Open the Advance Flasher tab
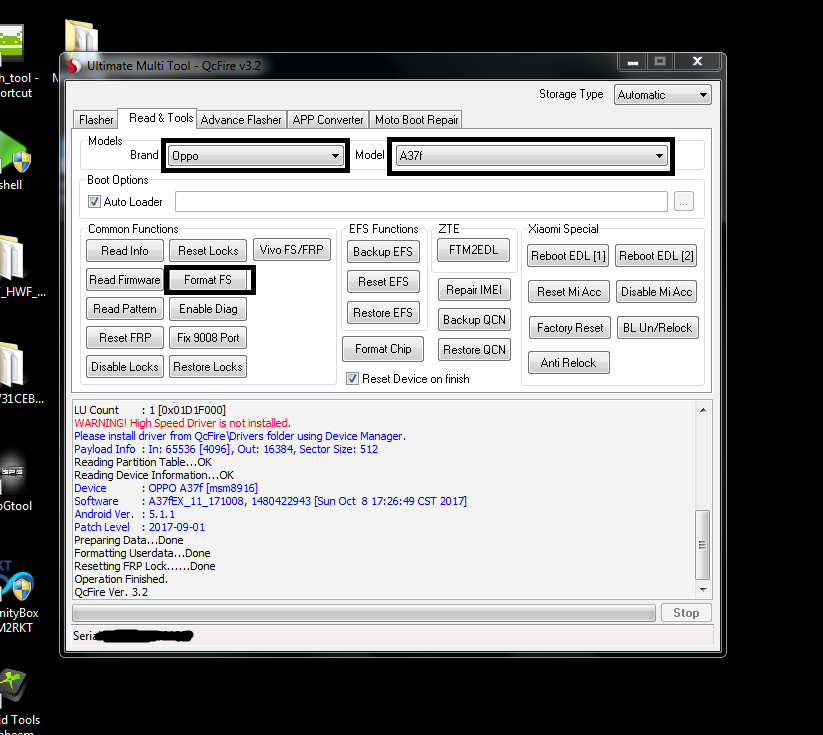 coord(241,120)
